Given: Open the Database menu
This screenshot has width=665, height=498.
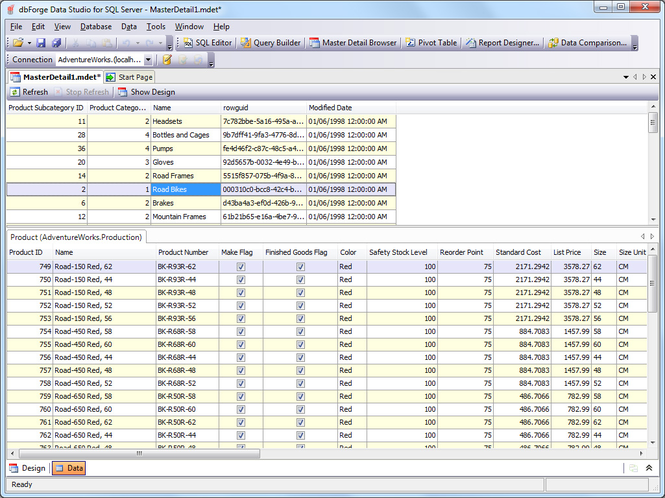Looking at the screenshot, I should point(96,27).
